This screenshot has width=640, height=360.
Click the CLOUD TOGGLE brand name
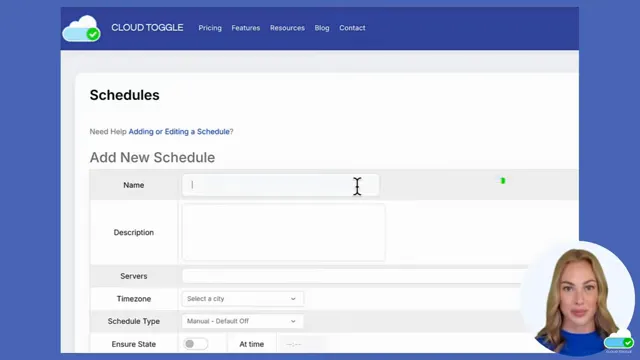click(147, 27)
